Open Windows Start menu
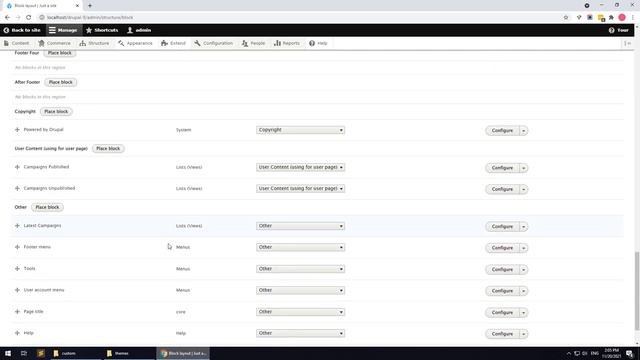This screenshot has height=360, width=640. pos(8,353)
